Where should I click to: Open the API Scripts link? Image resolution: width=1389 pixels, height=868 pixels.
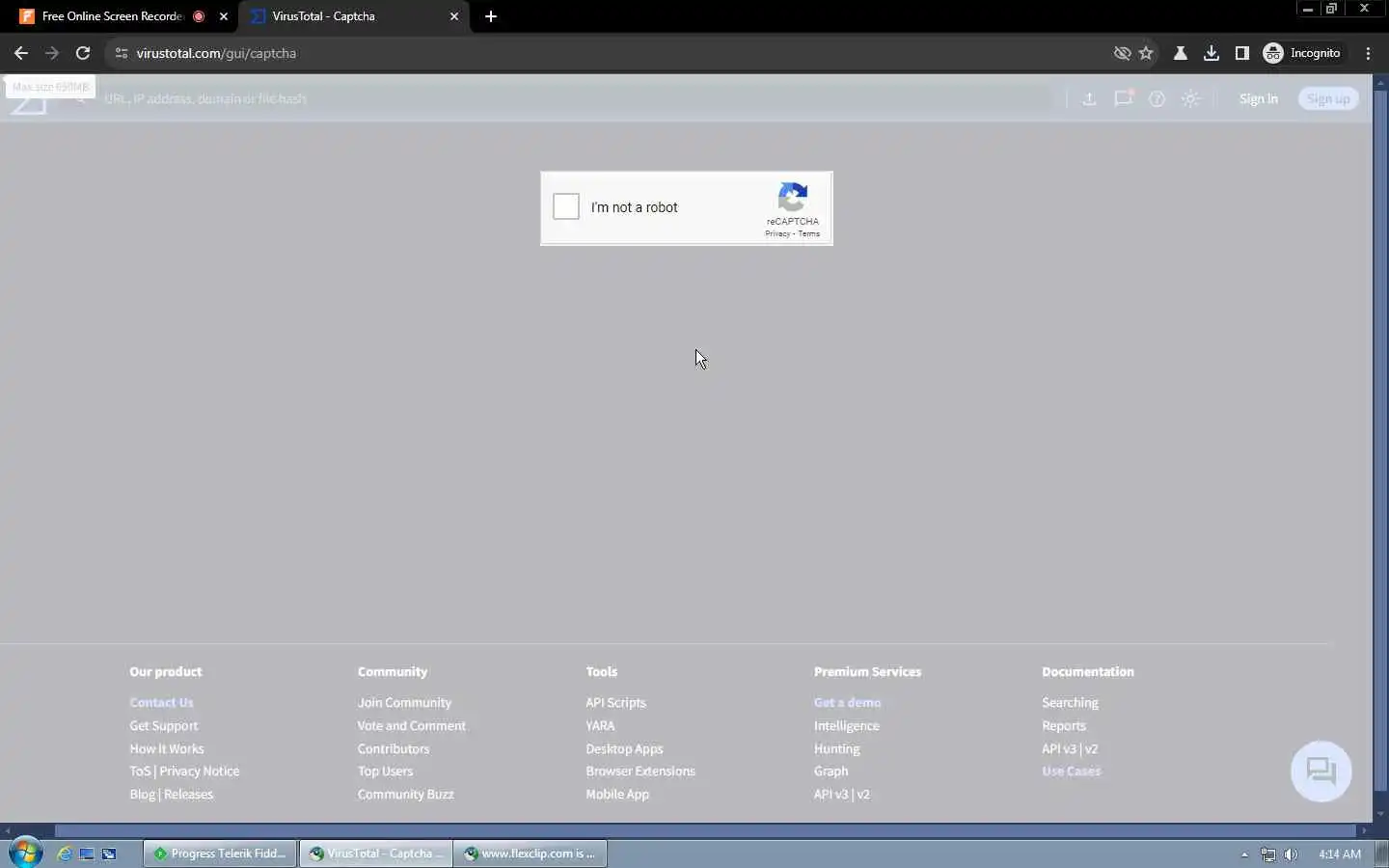(615, 703)
